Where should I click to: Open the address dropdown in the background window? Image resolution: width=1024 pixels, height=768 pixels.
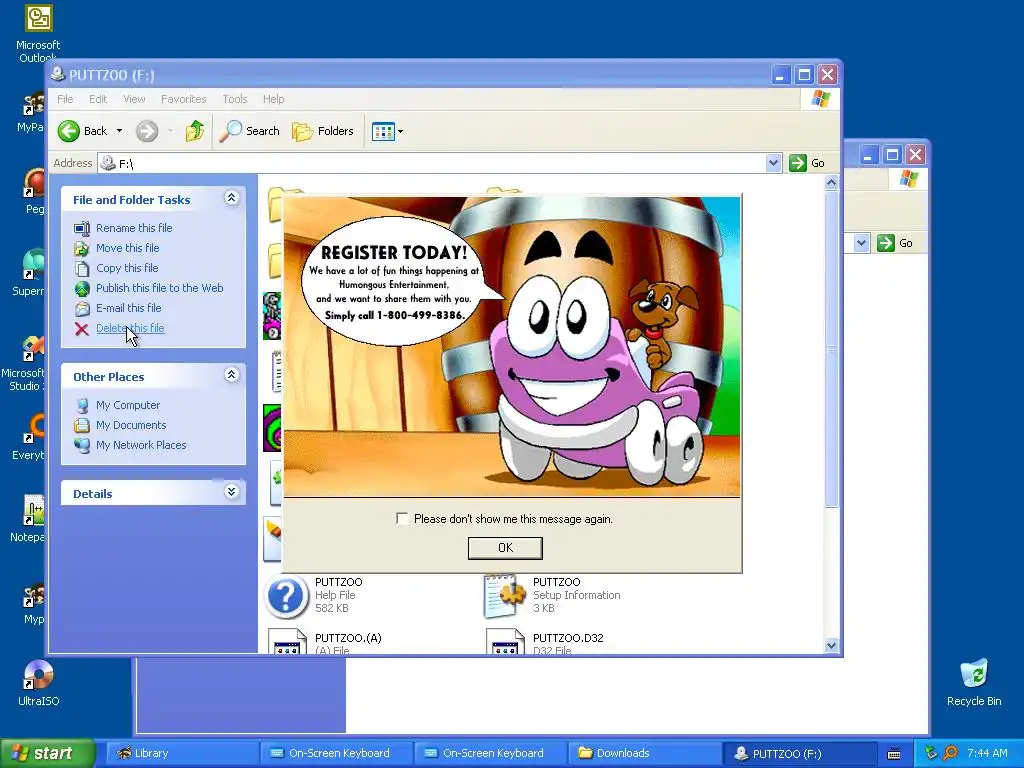click(861, 244)
